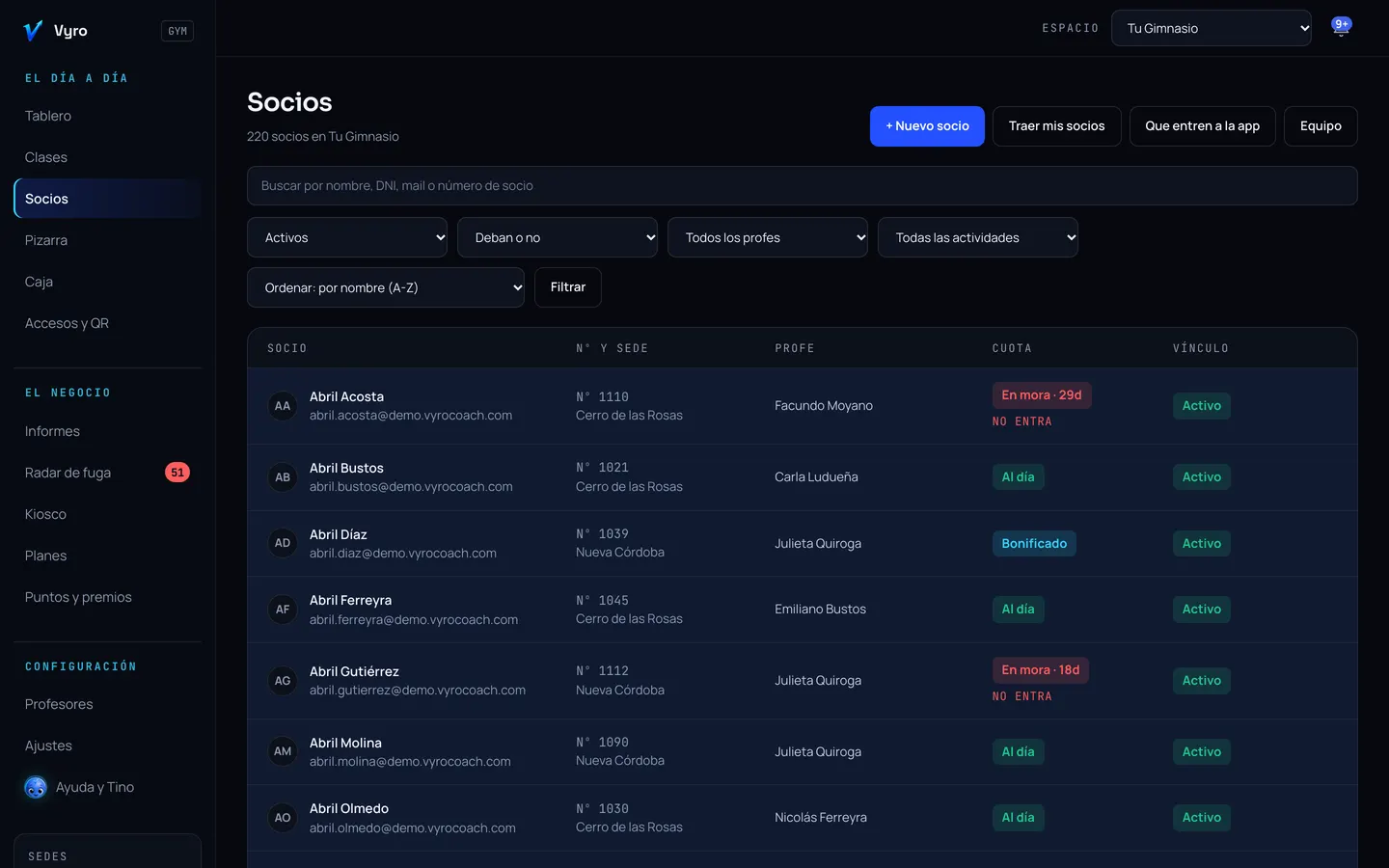Expand the Todos los profes dropdown
The height and width of the screenshot is (868, 1389).
tap(768, 237)
